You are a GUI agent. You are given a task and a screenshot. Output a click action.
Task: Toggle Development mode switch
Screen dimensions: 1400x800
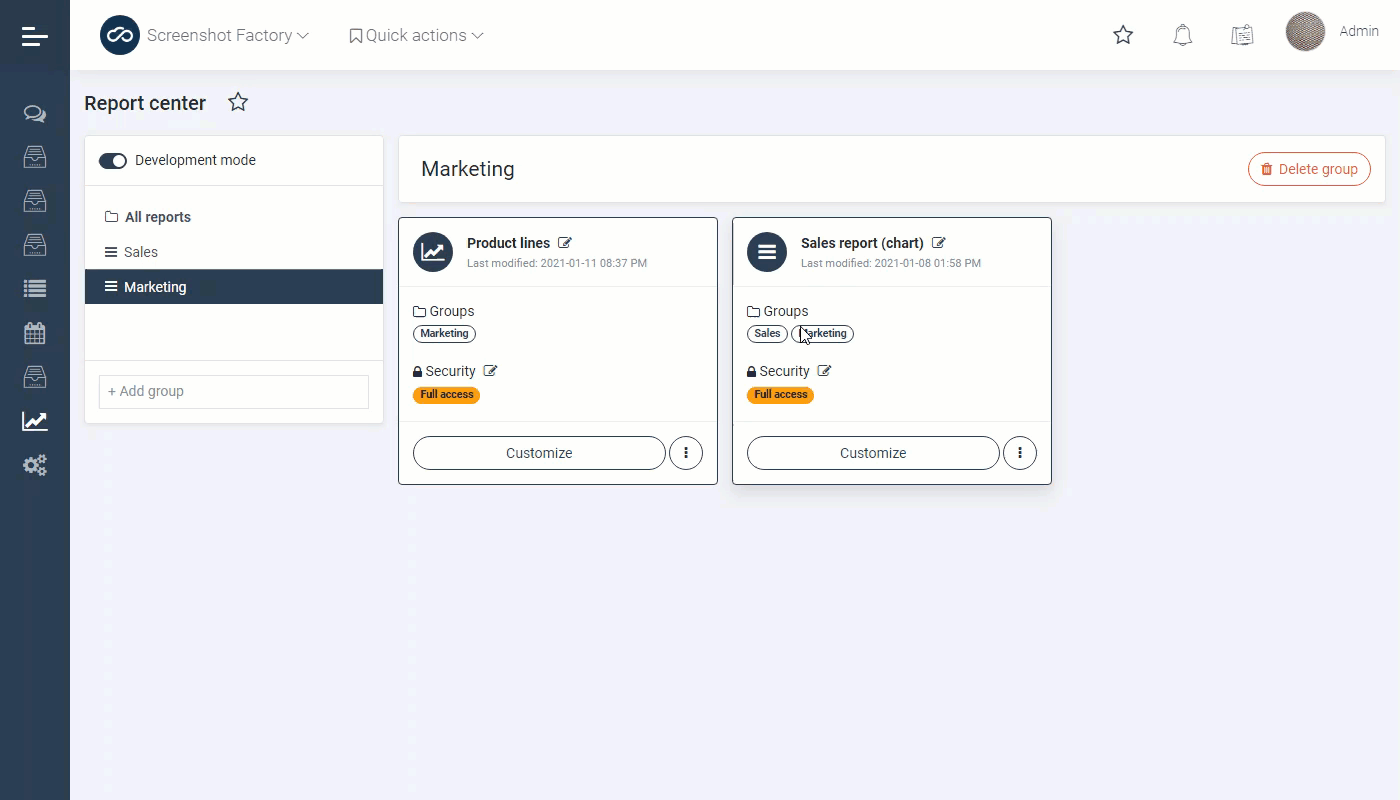point(113,161)
